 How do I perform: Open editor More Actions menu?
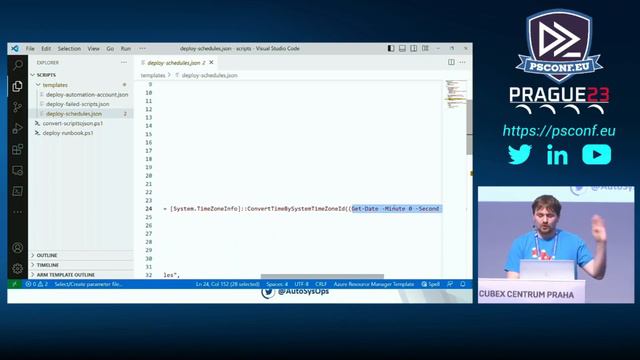coord(462,62)
